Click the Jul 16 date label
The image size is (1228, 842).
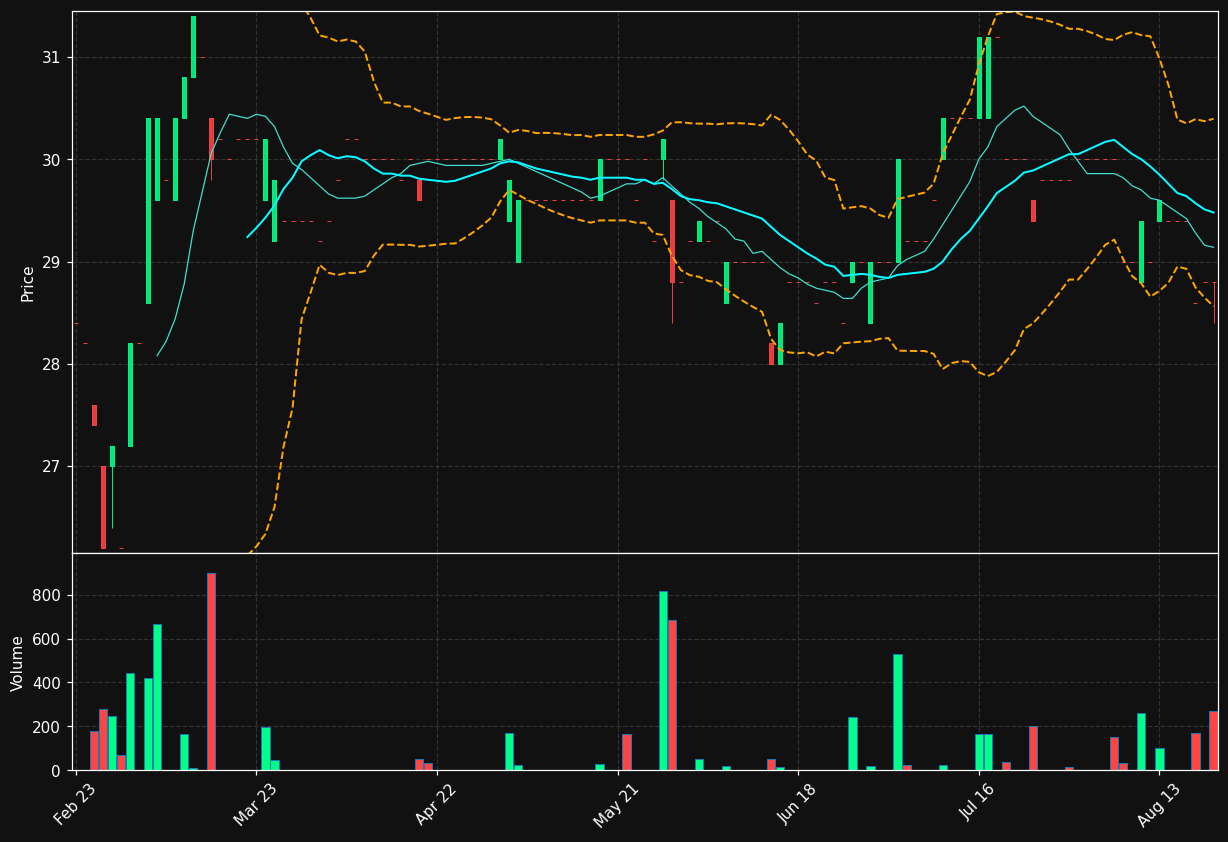pyautogui.click(x=978, y=804)
